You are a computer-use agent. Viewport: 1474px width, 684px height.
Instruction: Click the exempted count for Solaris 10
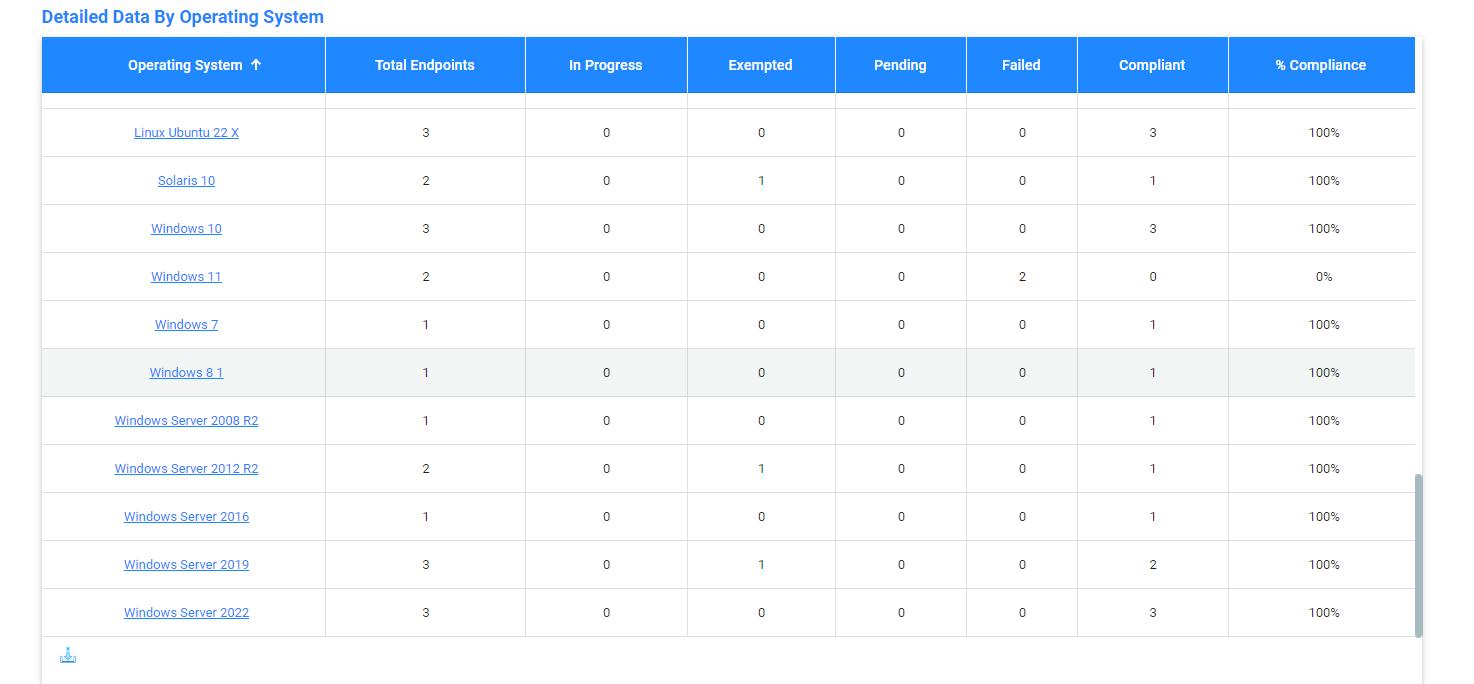point(760,180)
